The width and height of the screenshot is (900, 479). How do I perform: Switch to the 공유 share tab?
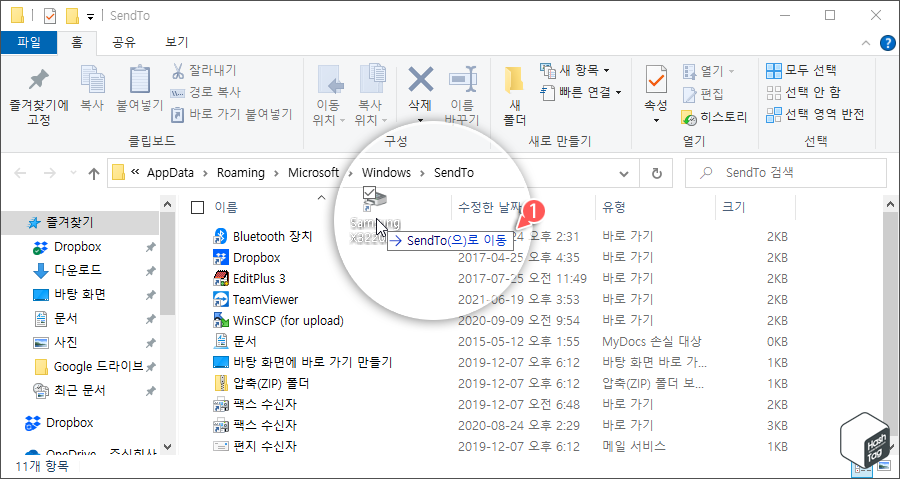tap(125, 42)
